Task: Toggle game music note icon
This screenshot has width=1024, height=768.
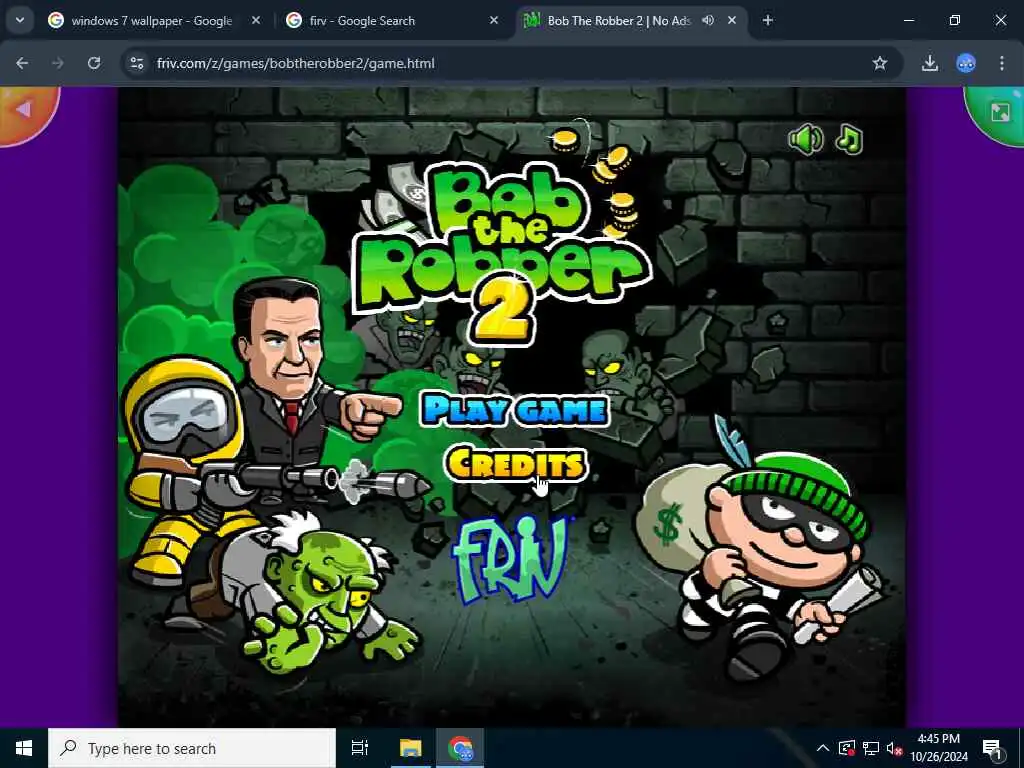Action: [x=849, y=139]
